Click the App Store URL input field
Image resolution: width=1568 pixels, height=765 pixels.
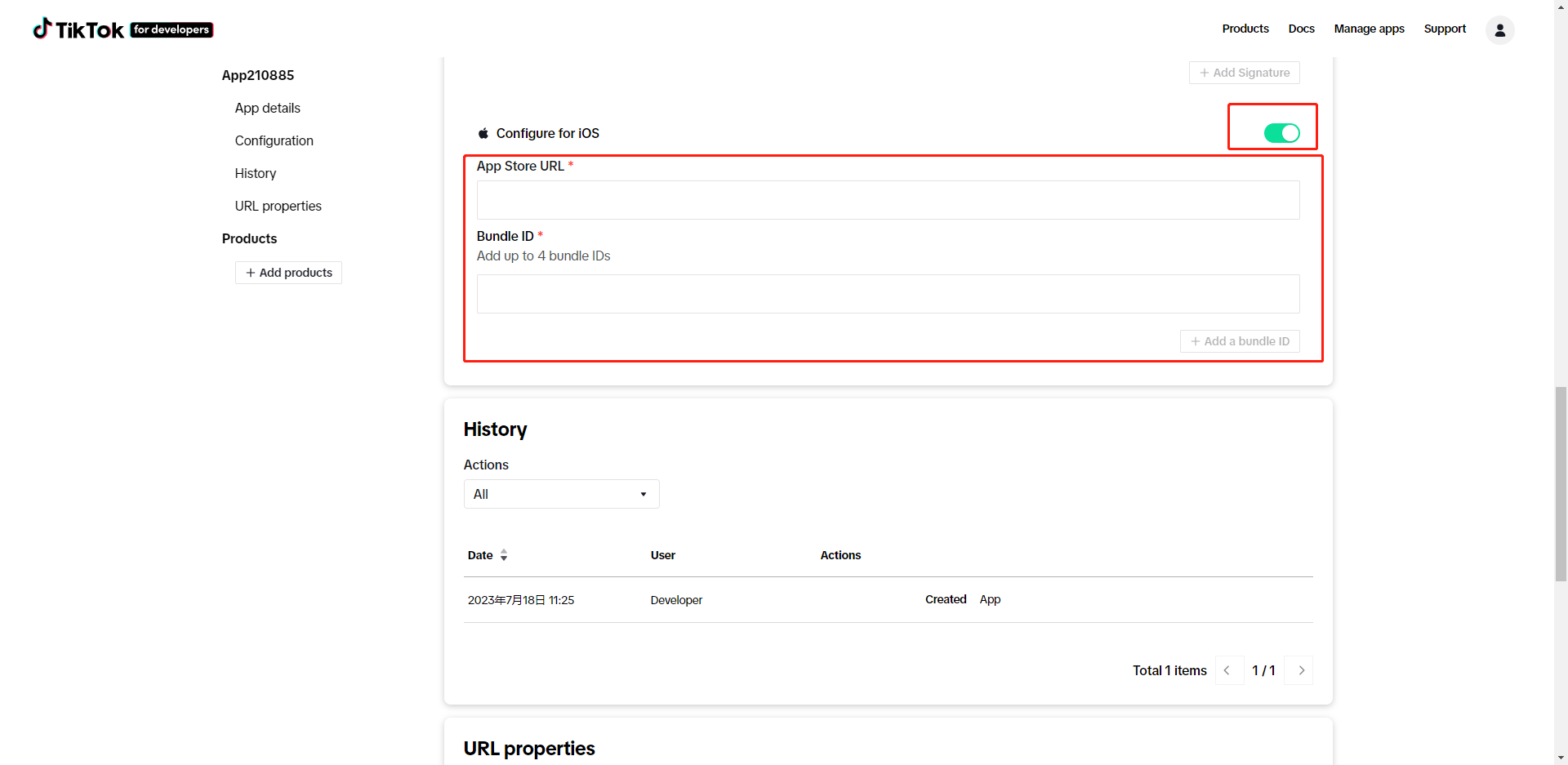pyautogui.click(x=888, y=200)
